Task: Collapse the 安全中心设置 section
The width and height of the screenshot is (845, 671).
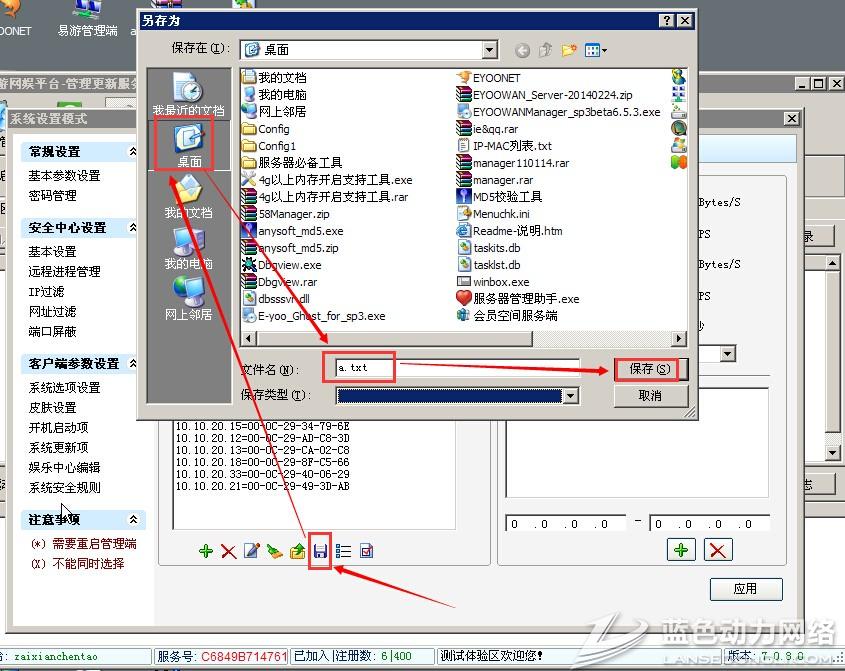Action: point(133,228)
